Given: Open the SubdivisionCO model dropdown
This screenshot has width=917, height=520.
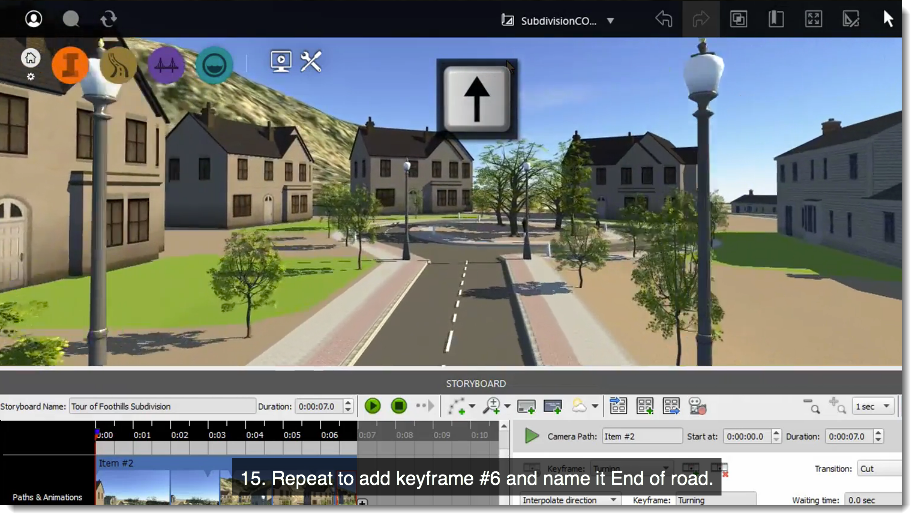Looking at the screenshot, I should coord(558,20).
